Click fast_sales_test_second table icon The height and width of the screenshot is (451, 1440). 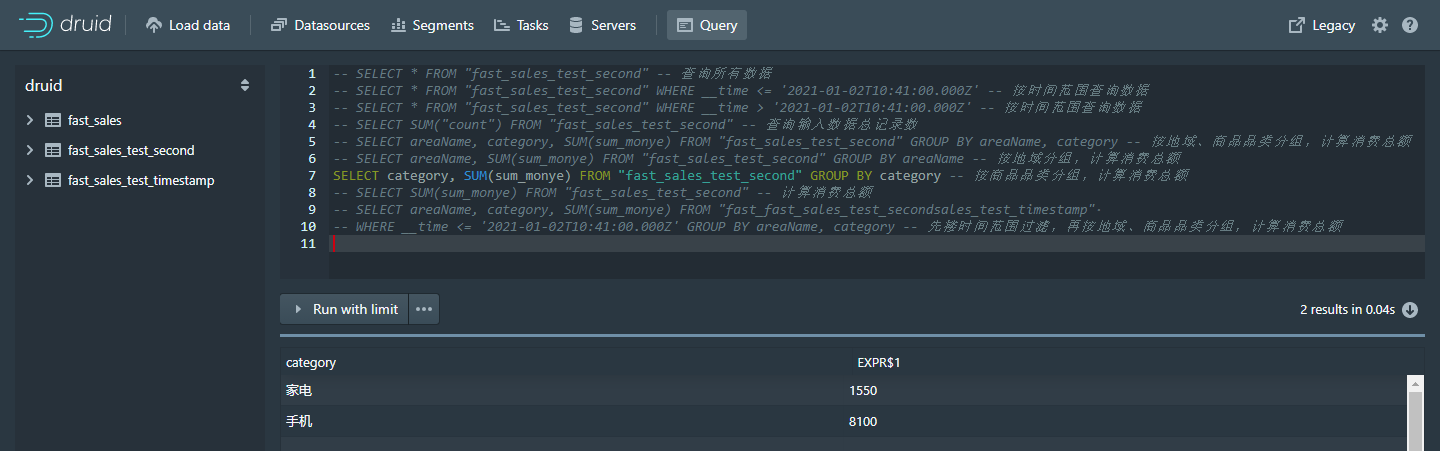pos(53,151)
